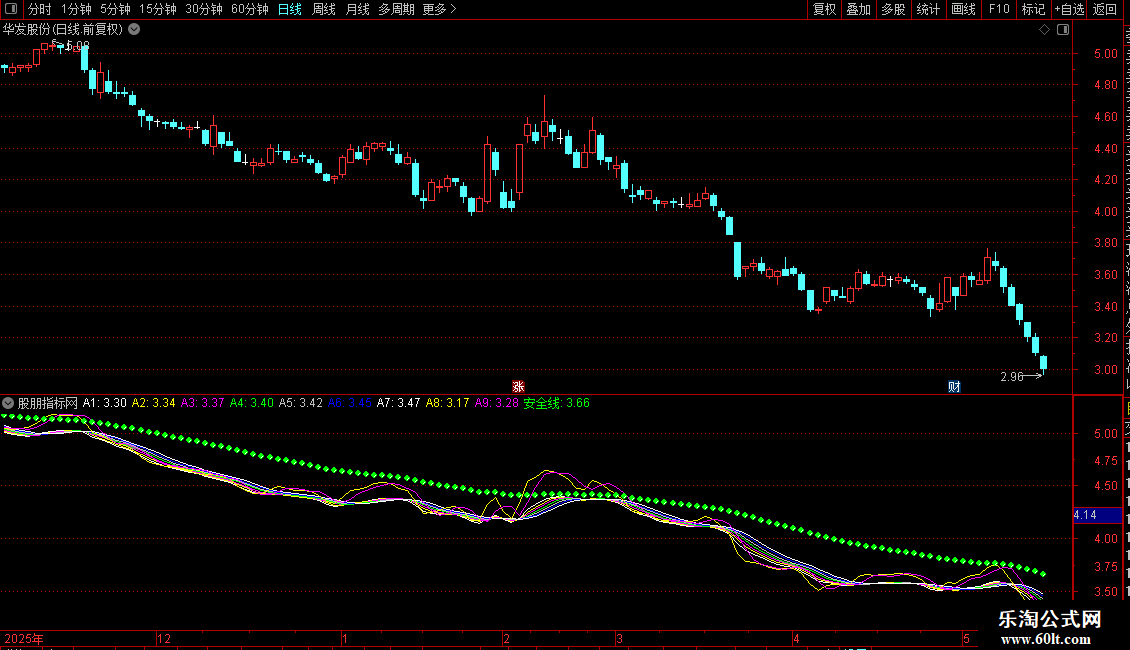Viewport: 1130px width, 650px height.
Task: Click the 股朋指标网 indicator name
Action: point(48,403)
